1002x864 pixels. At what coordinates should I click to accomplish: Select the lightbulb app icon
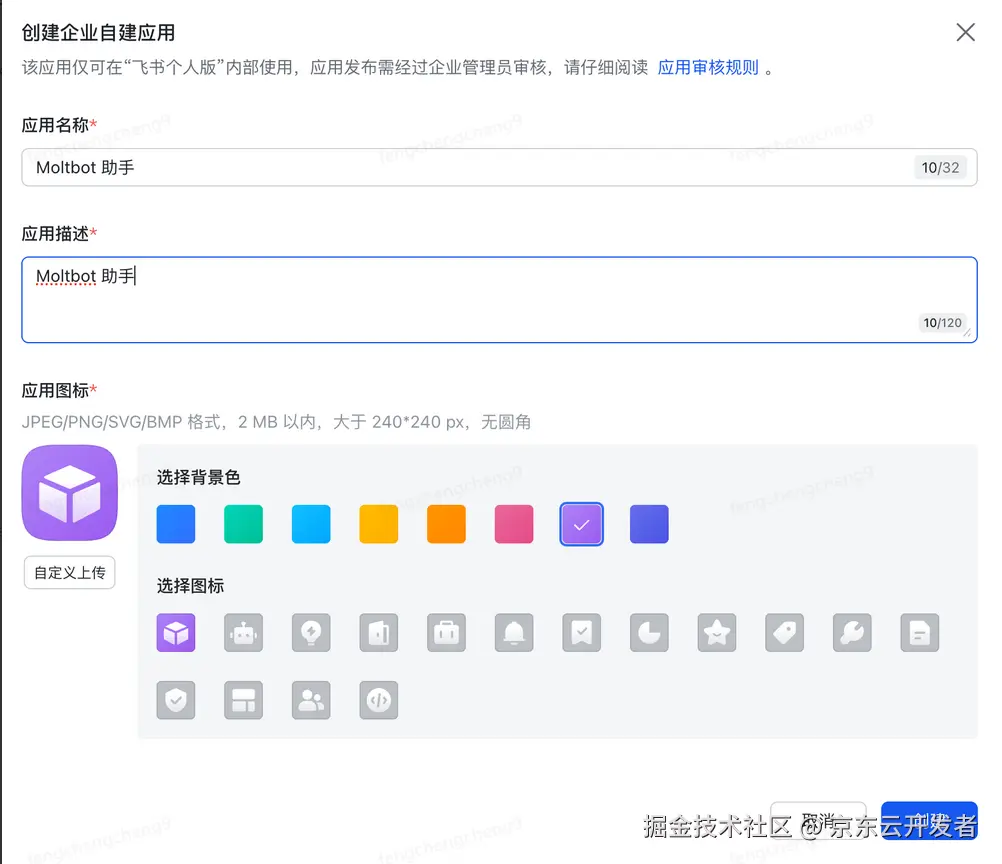click(x=311, y=632)
